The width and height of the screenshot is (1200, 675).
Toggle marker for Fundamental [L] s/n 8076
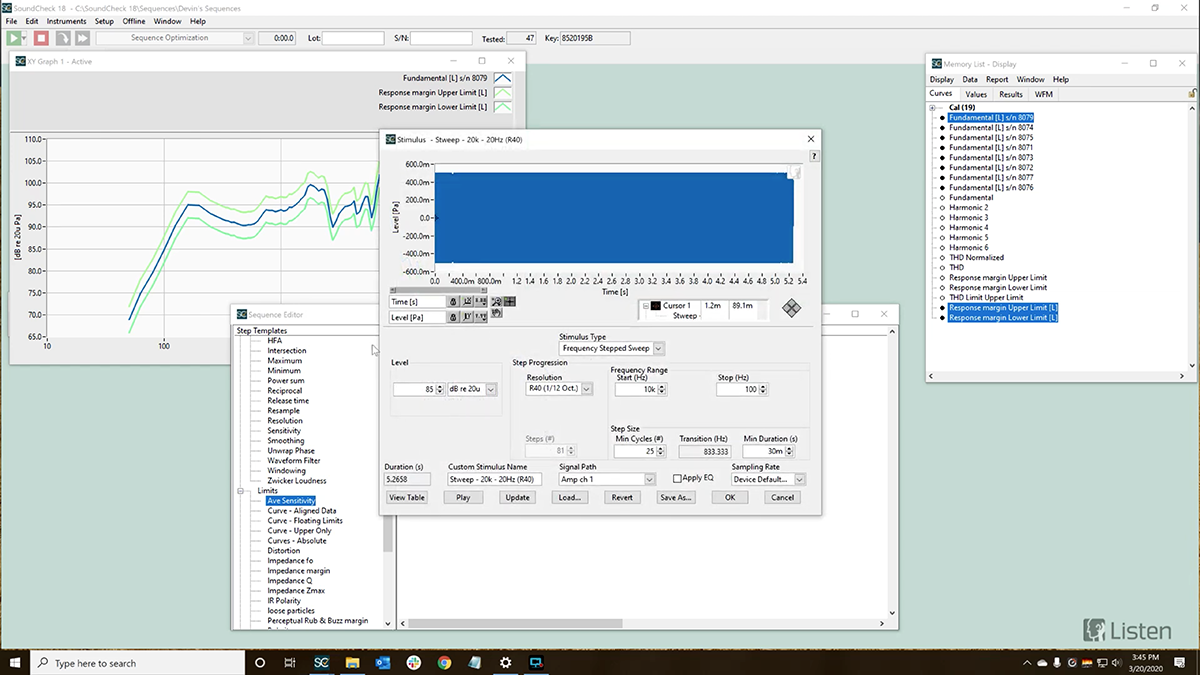pos(942,188)
